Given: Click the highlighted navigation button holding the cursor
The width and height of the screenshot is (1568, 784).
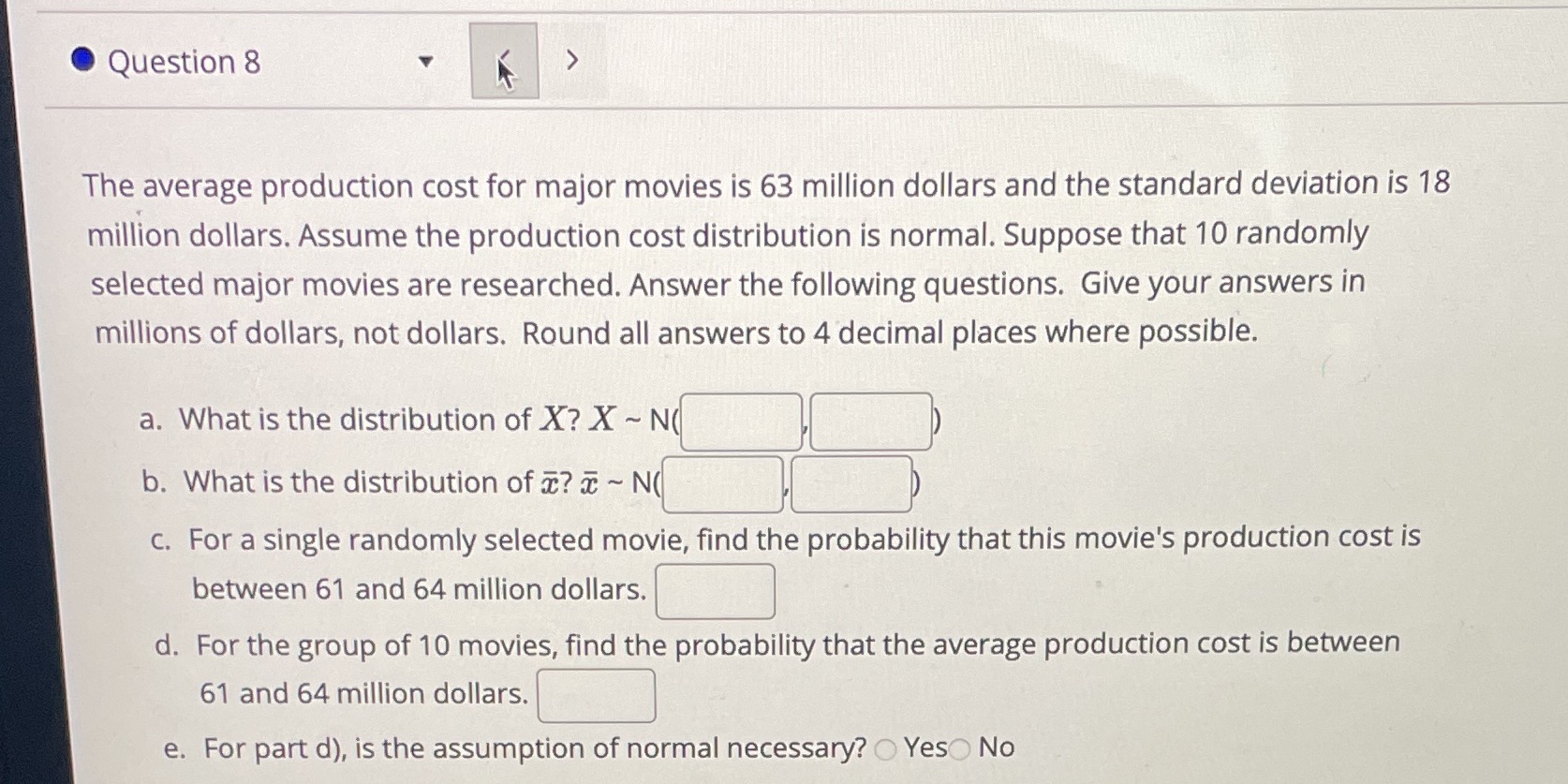Looking at the screenshot, I should 503,60.
